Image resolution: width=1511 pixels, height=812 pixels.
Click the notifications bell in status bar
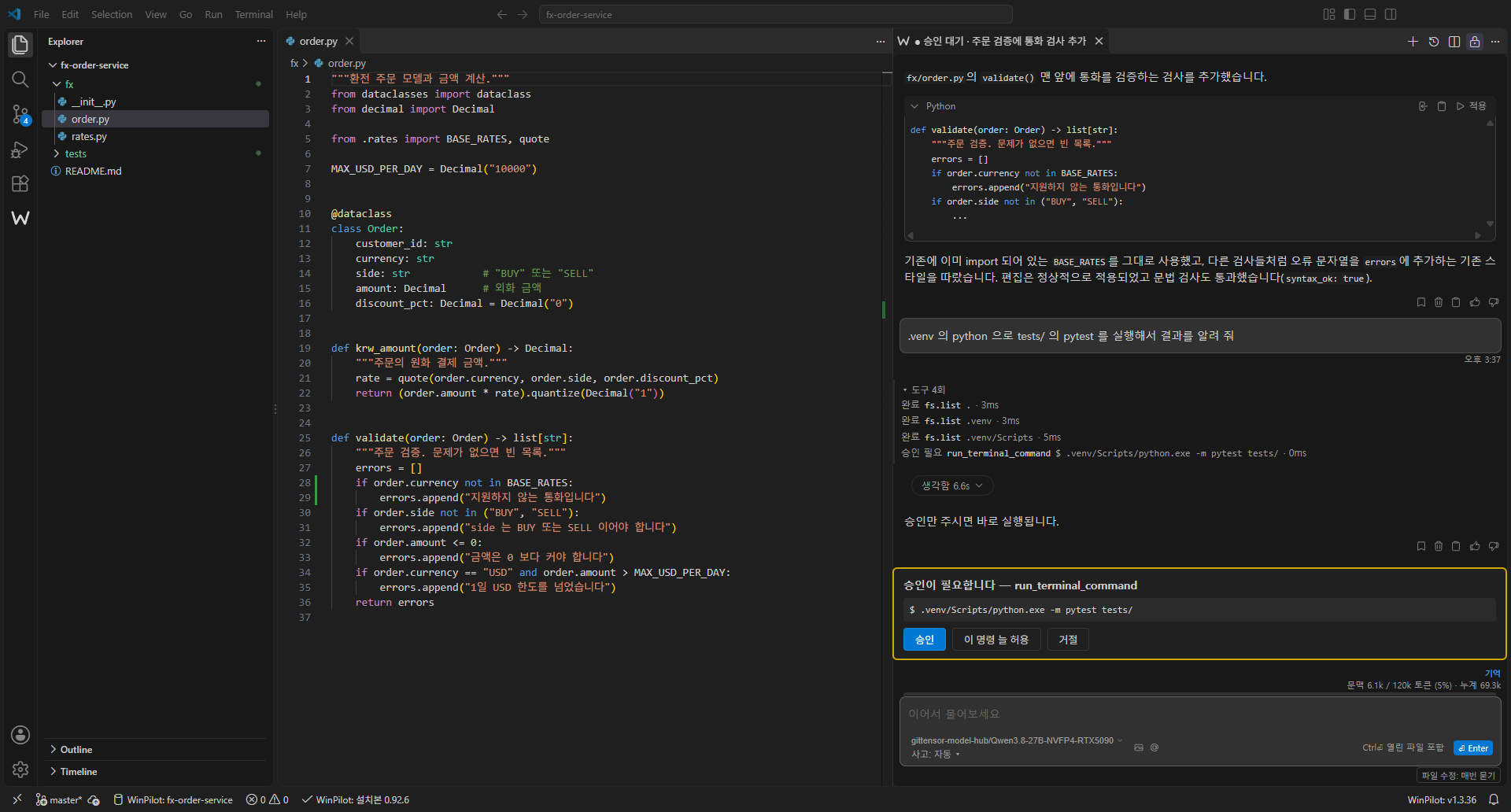tap(1493, 799)
